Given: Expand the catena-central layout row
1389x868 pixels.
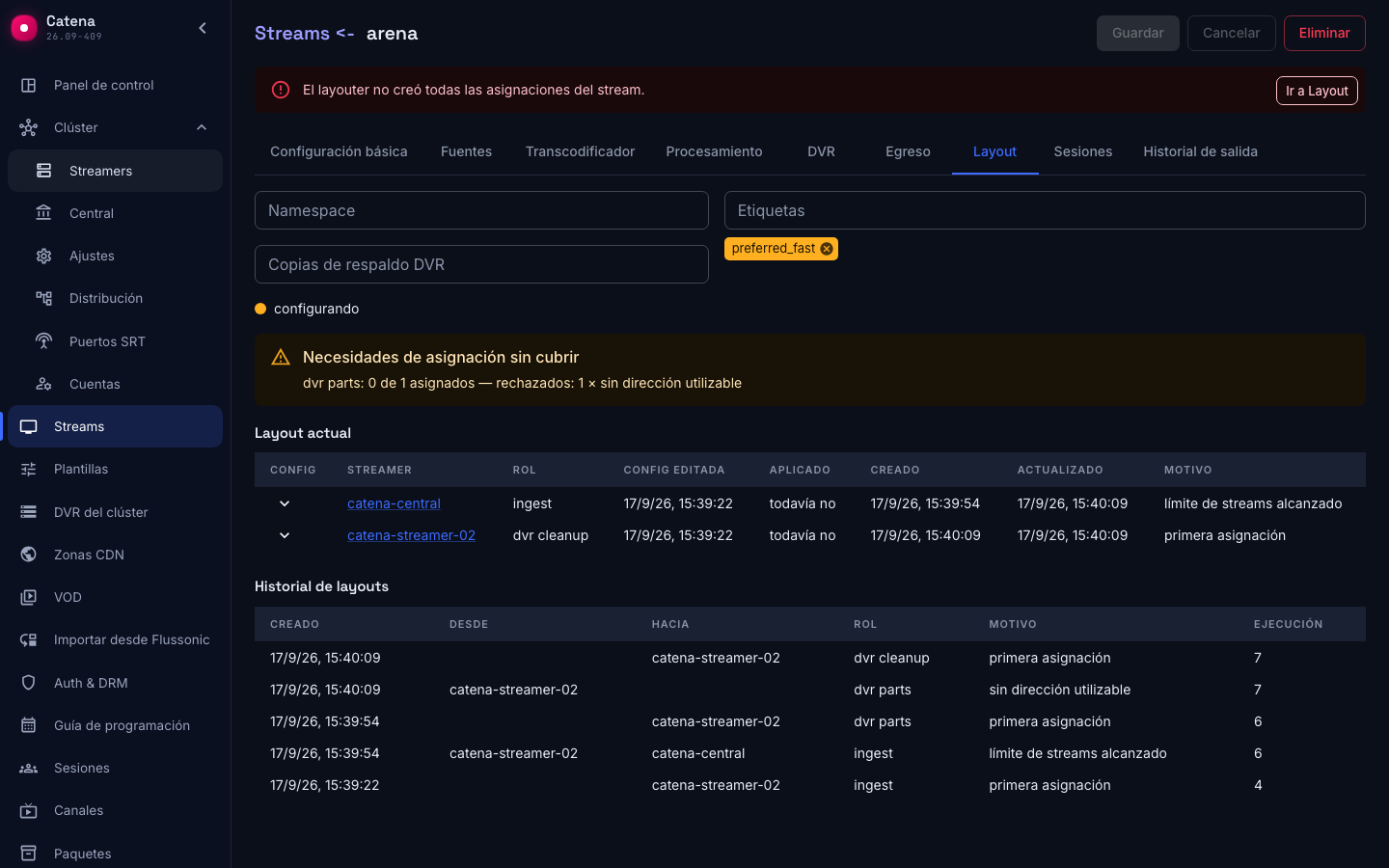Looking at the screenshot, I should pos(285,503).
